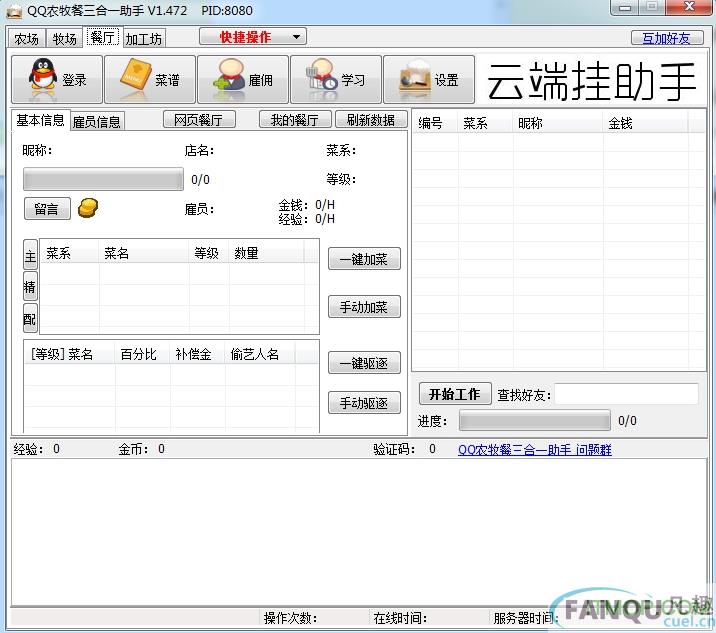Click the 开始工作 start button

(x=455, y=394)
